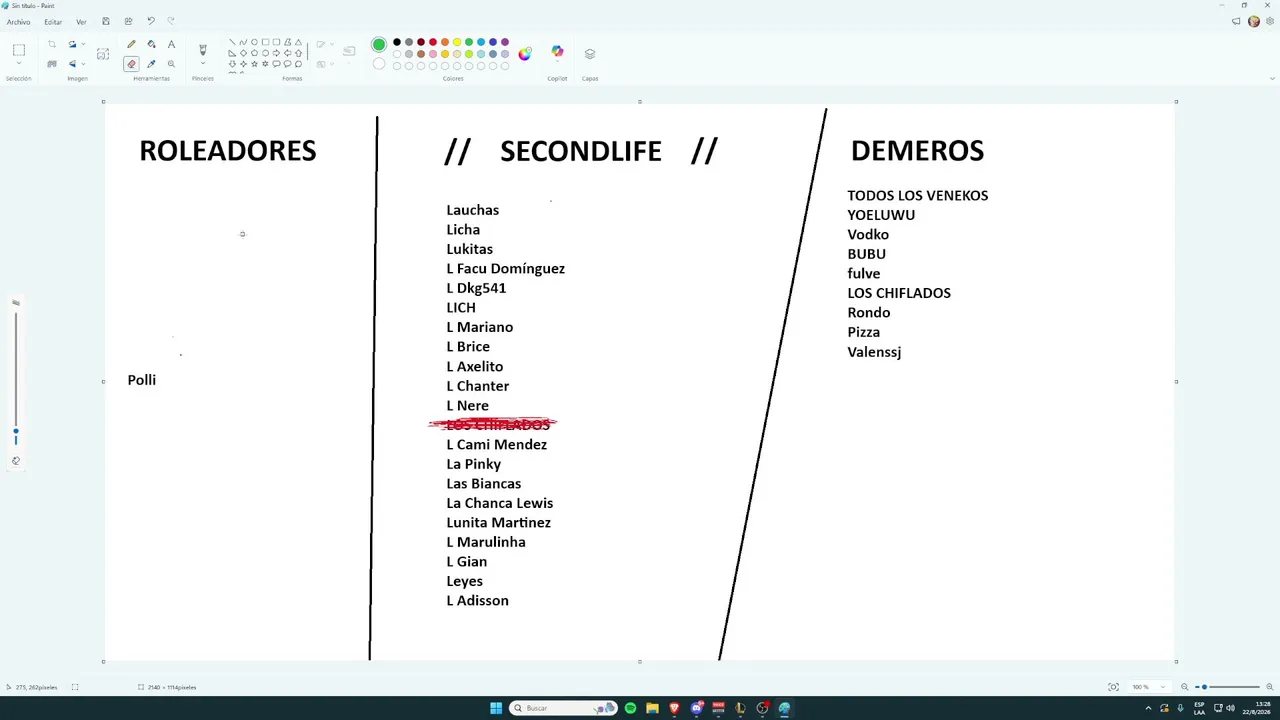This screenshot has height=720, width=1280.
Task: Click the 'Polli' text on canvas
Action: pos(142,380)
